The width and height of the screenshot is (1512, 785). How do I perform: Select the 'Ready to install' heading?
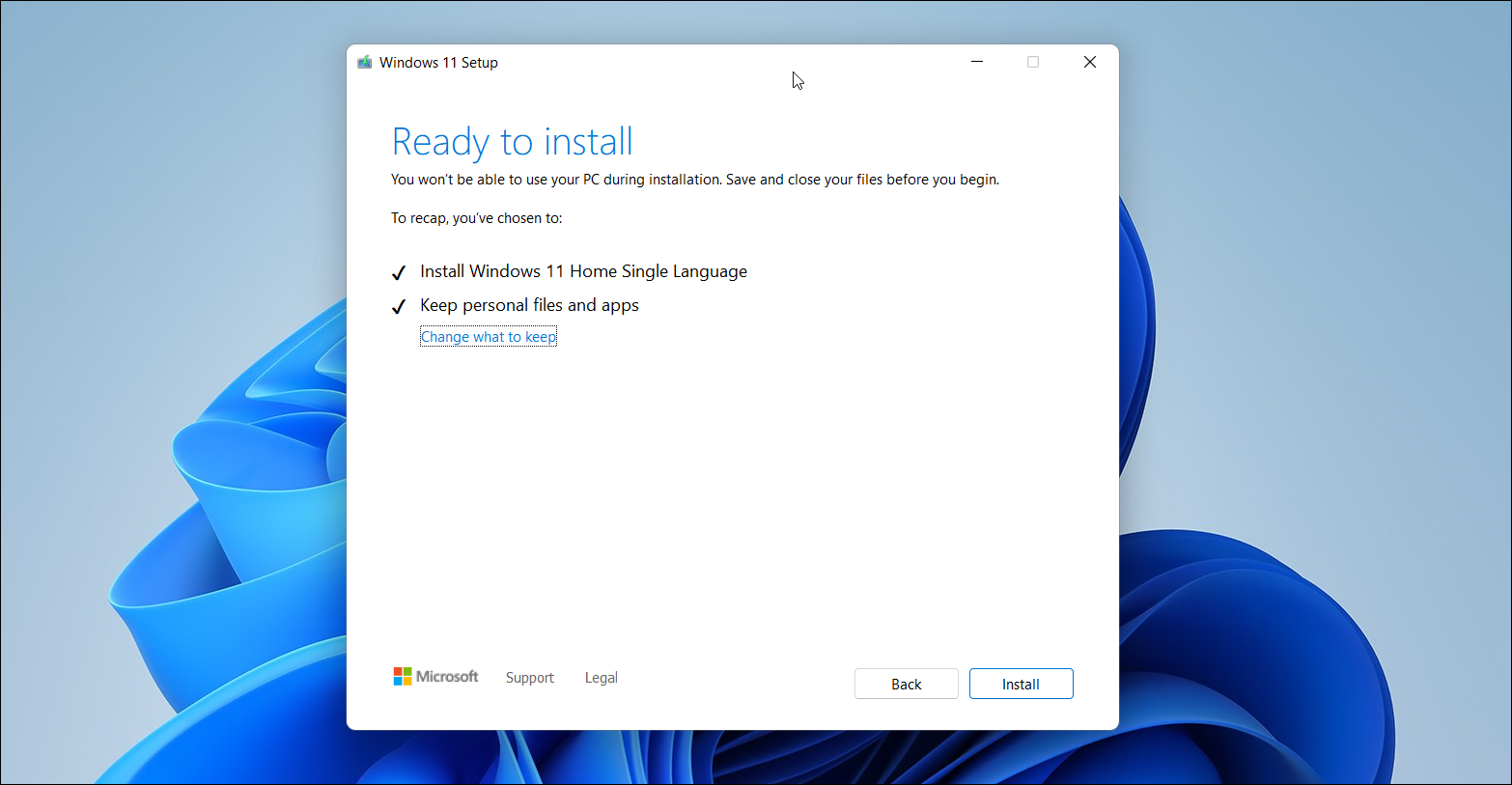[512, 142]
